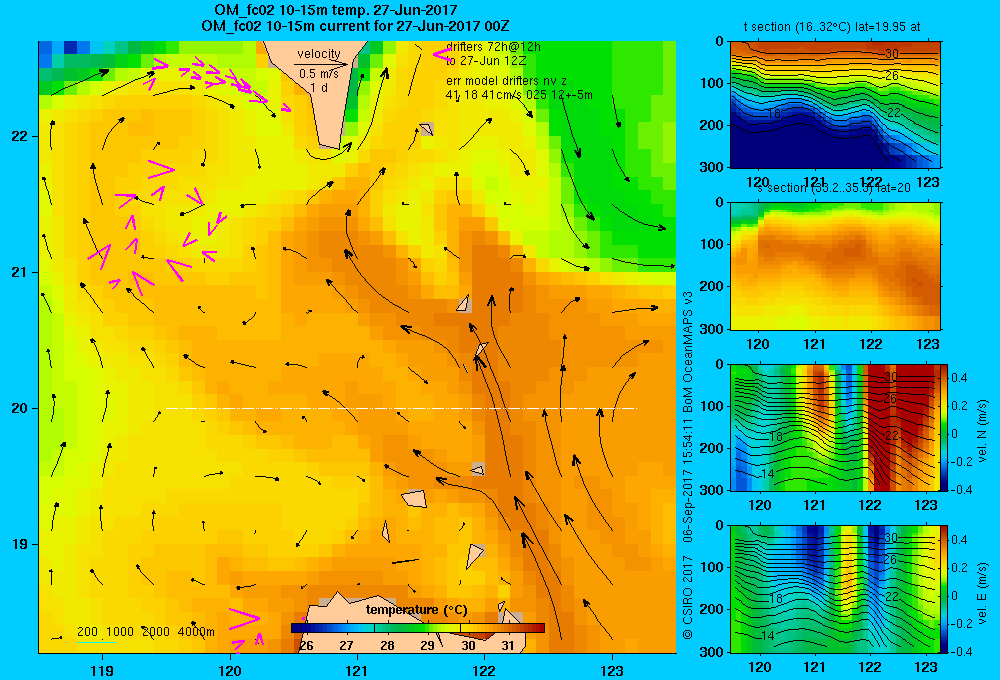Click the '0.5 m/s' velocity scale text

tap(318, 74)
